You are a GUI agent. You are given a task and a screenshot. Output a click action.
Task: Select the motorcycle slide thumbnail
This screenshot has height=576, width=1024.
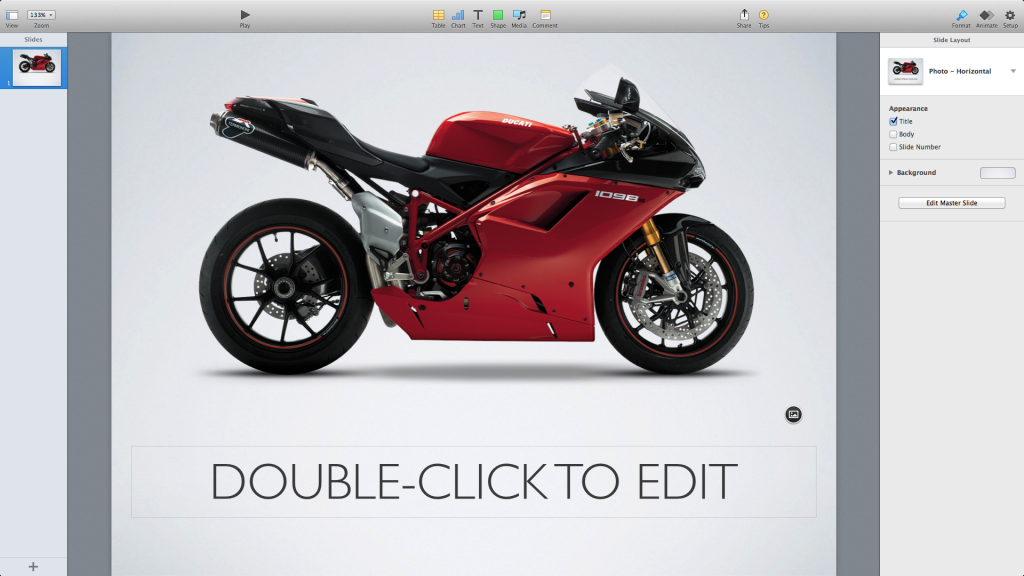[x=37, y=66]
